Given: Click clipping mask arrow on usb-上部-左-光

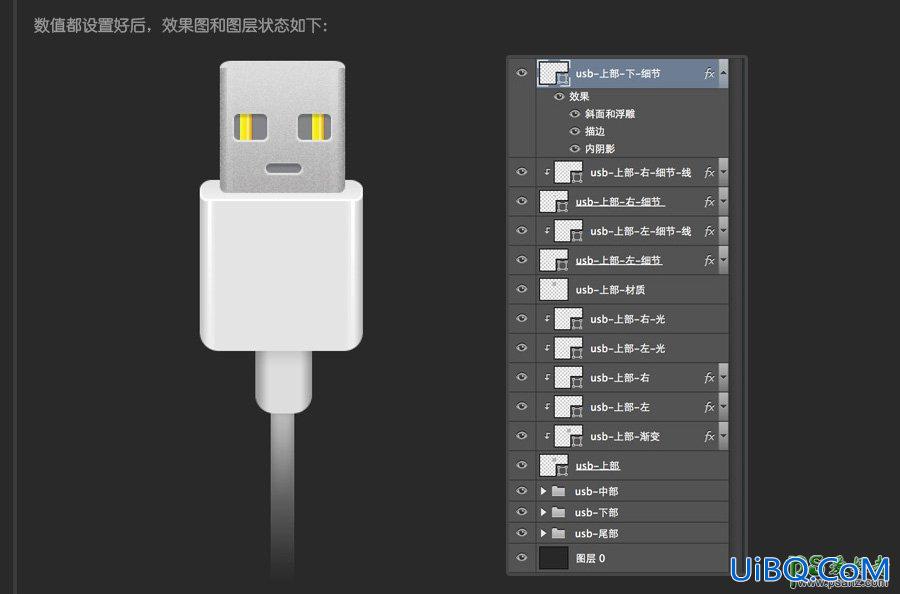Looking at the screenshot, I should pos(547,348).
